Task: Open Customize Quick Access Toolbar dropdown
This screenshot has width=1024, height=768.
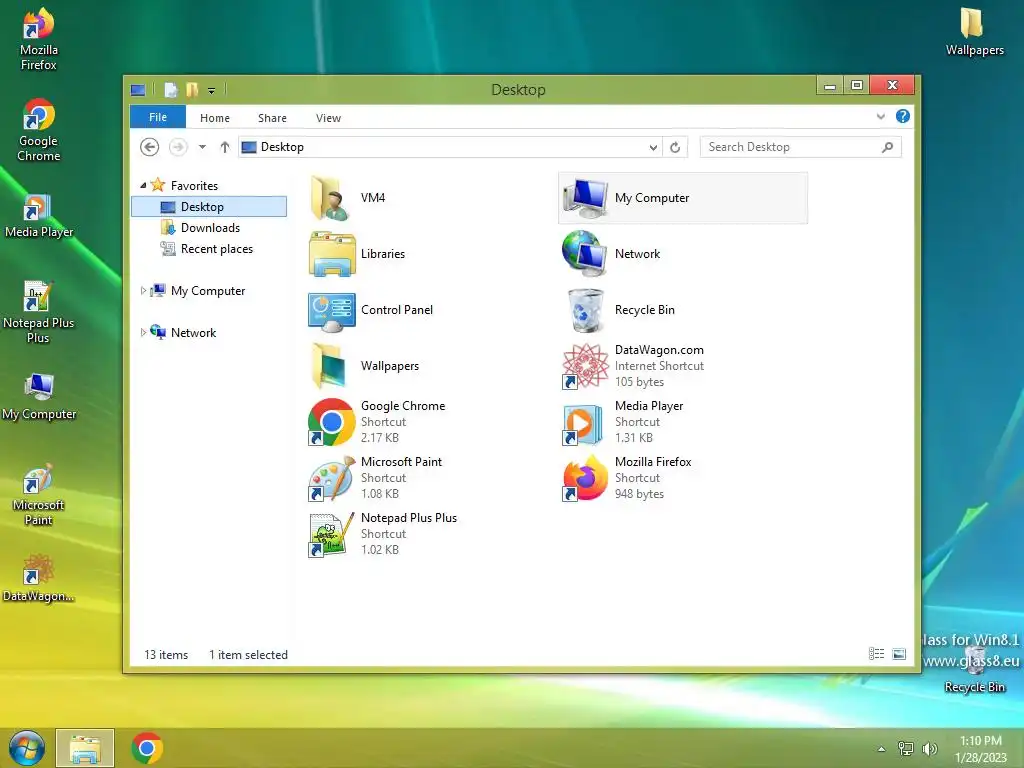Action: tap(212, 91)
